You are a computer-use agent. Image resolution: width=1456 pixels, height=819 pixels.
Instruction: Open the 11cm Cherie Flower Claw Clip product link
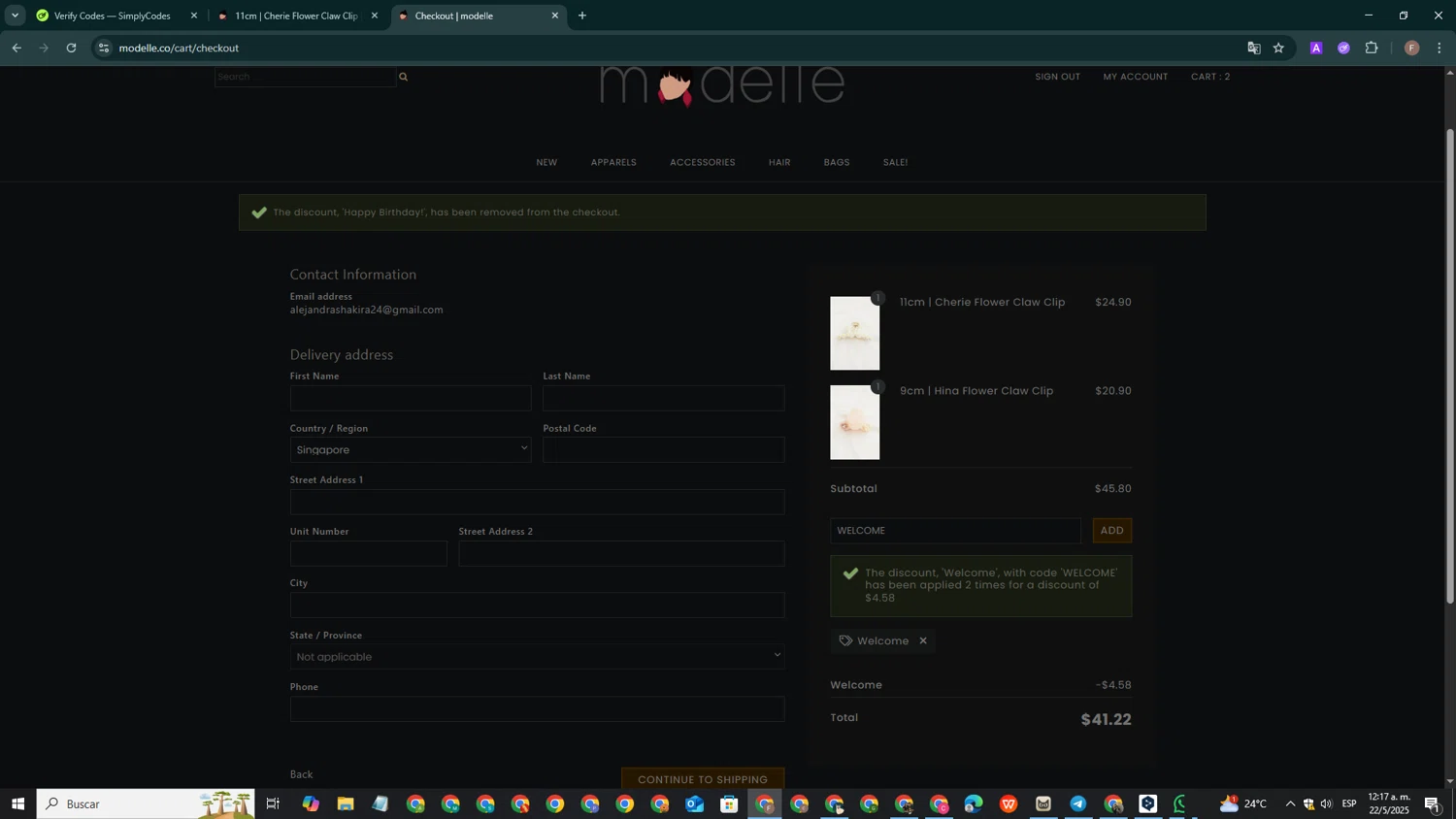[x=982, y=302]
